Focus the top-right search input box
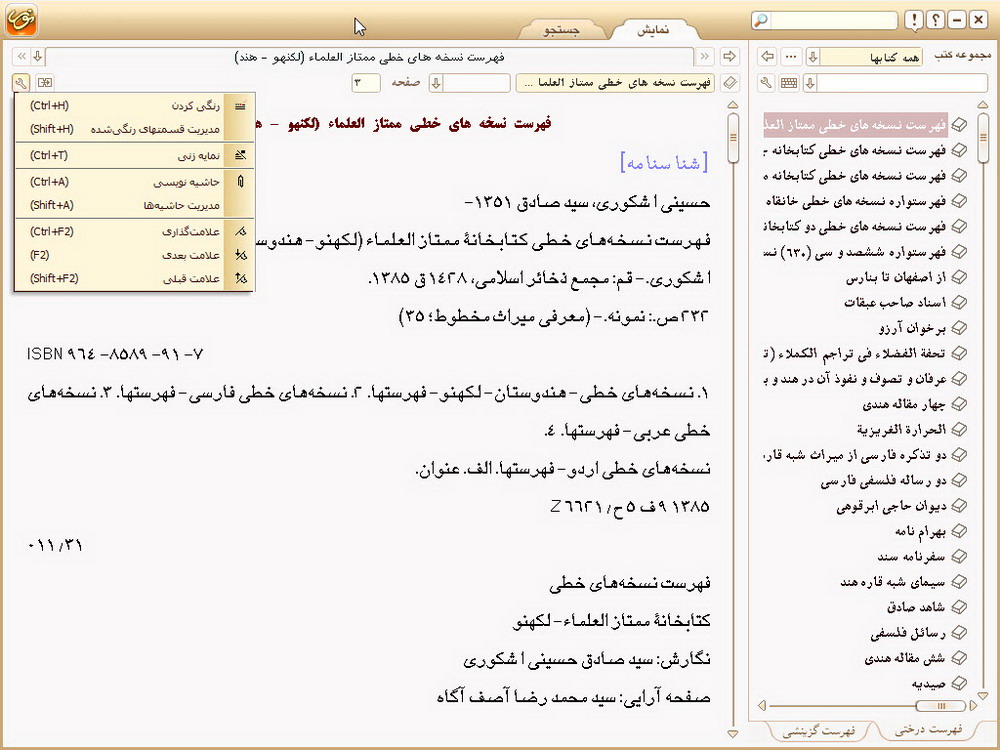The height and width of the screenshot is (750, 1000). pos(834,20)
